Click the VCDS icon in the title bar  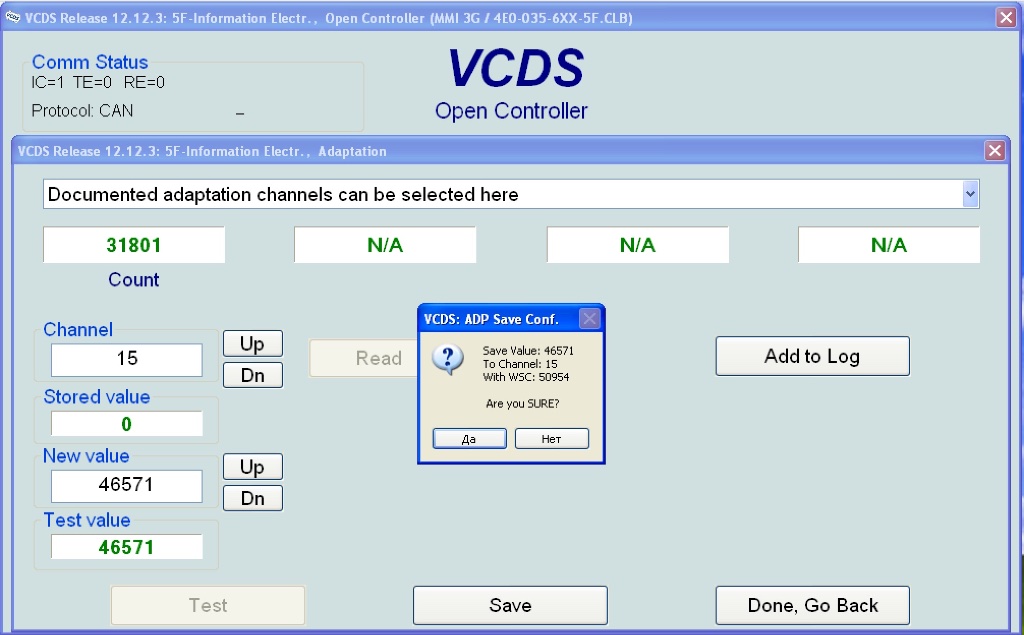tap(12, 18)
